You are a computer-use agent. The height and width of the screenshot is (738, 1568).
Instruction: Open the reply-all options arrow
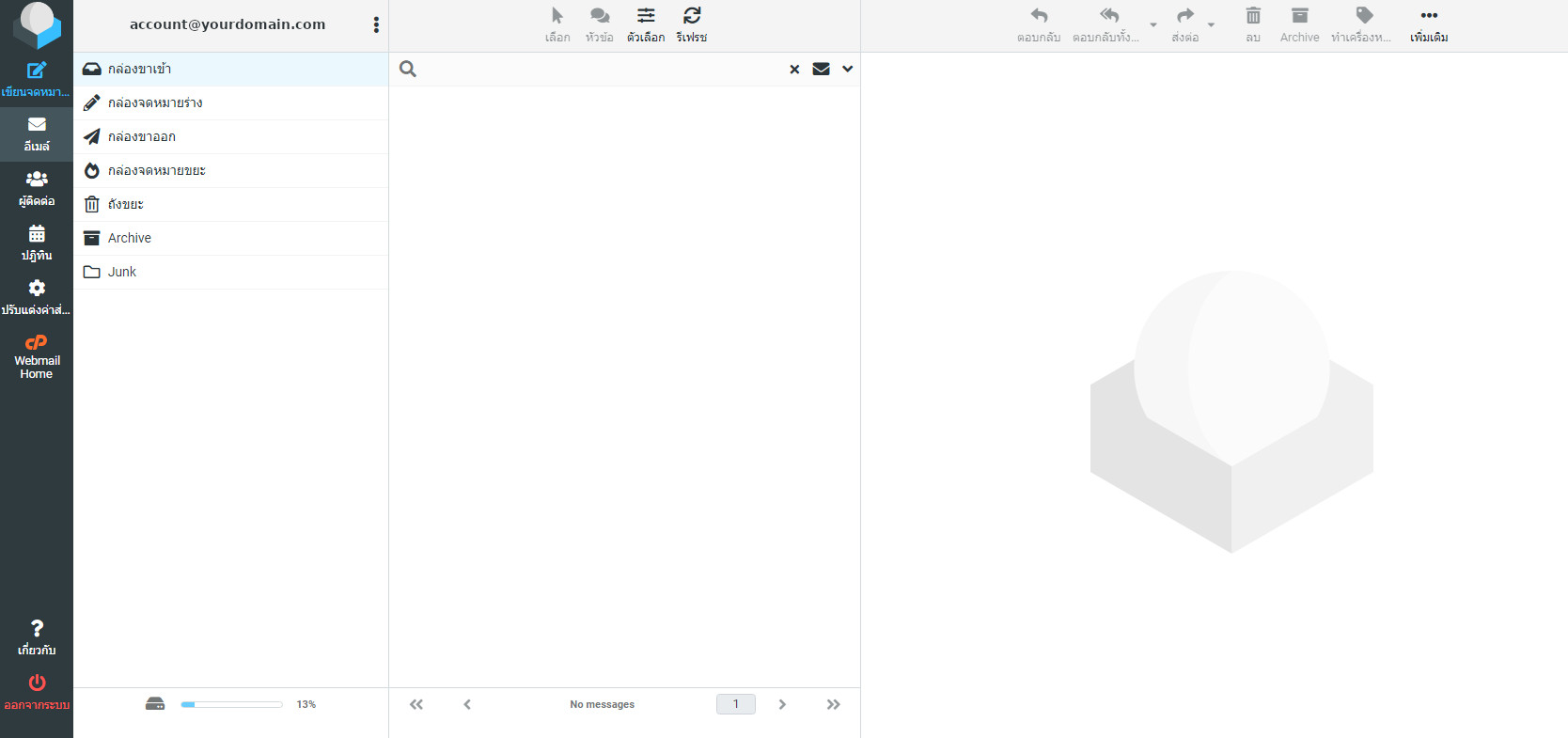1153,25
